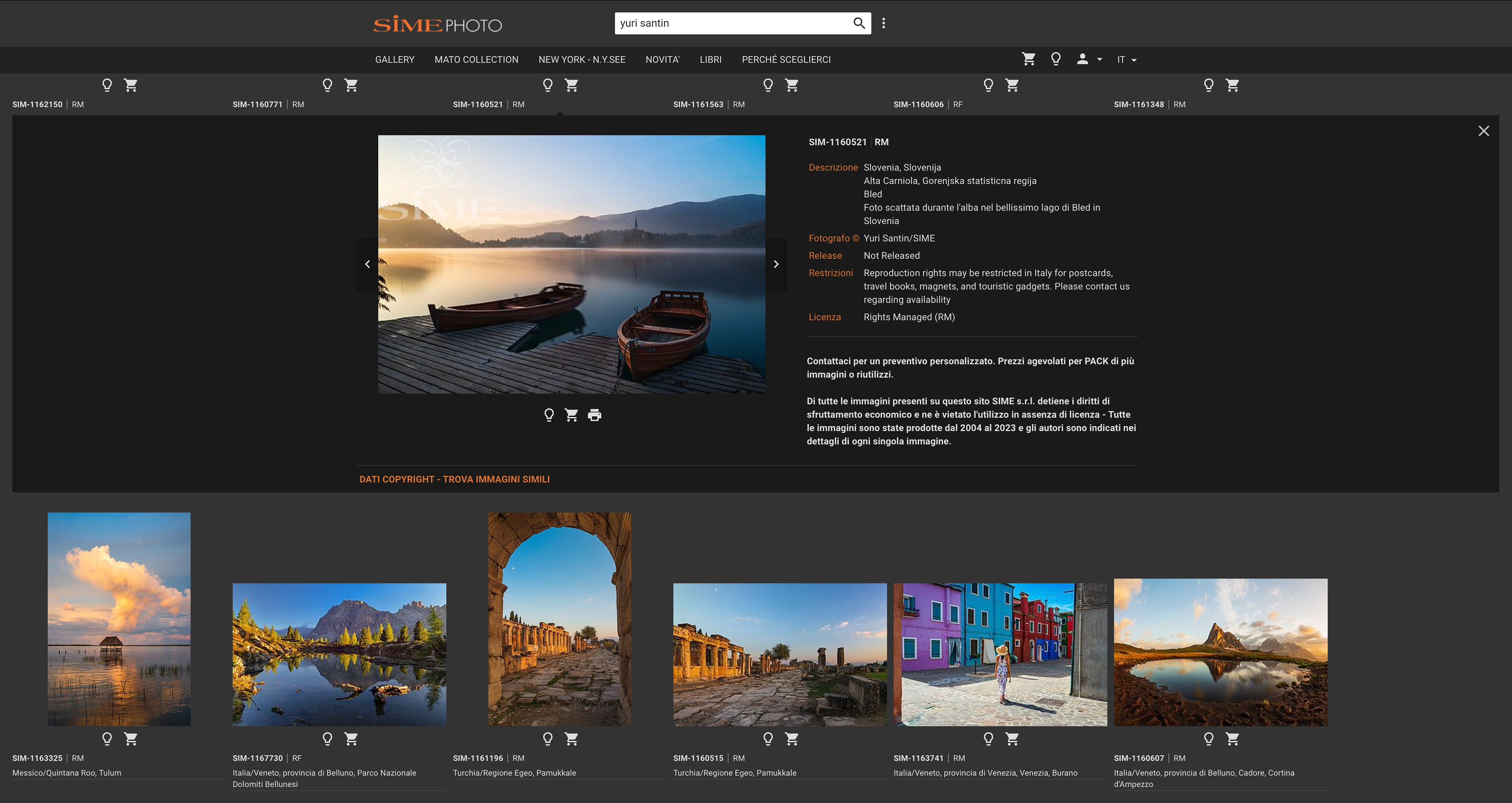Add the Bled lake preview to cart
The image size is (1512, 803).
(571, 415)
